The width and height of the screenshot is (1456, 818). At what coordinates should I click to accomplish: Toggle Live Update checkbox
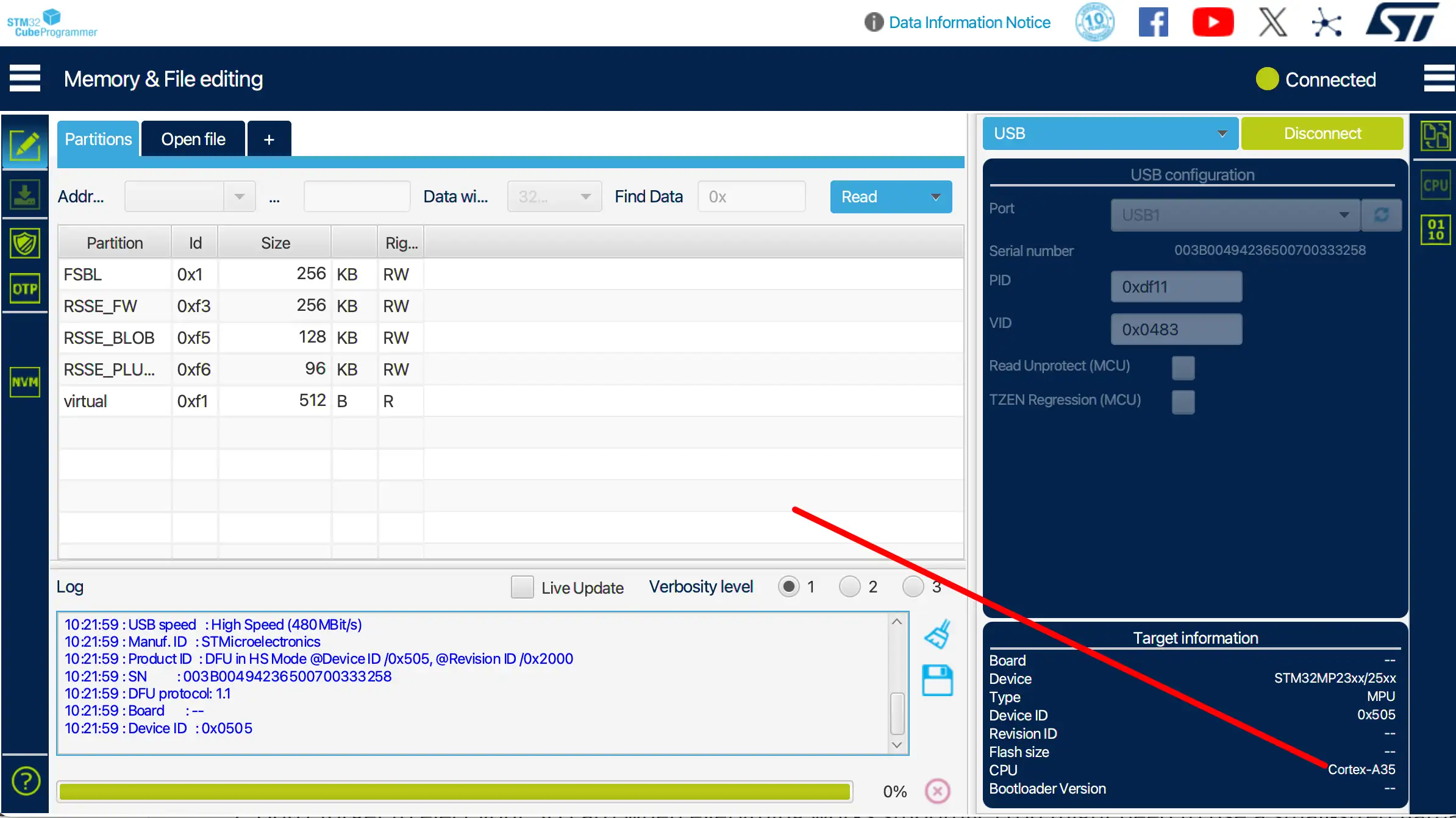(x=523, y=587)
